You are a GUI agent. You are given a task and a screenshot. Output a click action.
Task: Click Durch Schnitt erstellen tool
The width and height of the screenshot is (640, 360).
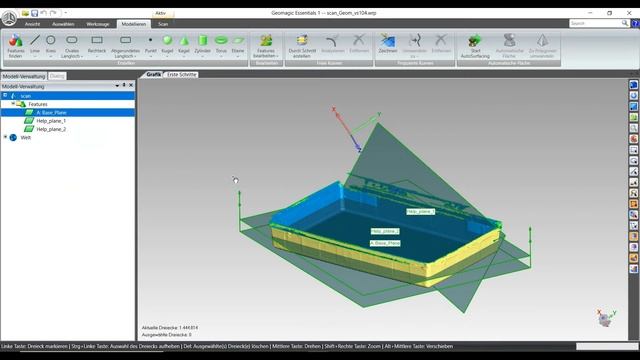[302, 46]
